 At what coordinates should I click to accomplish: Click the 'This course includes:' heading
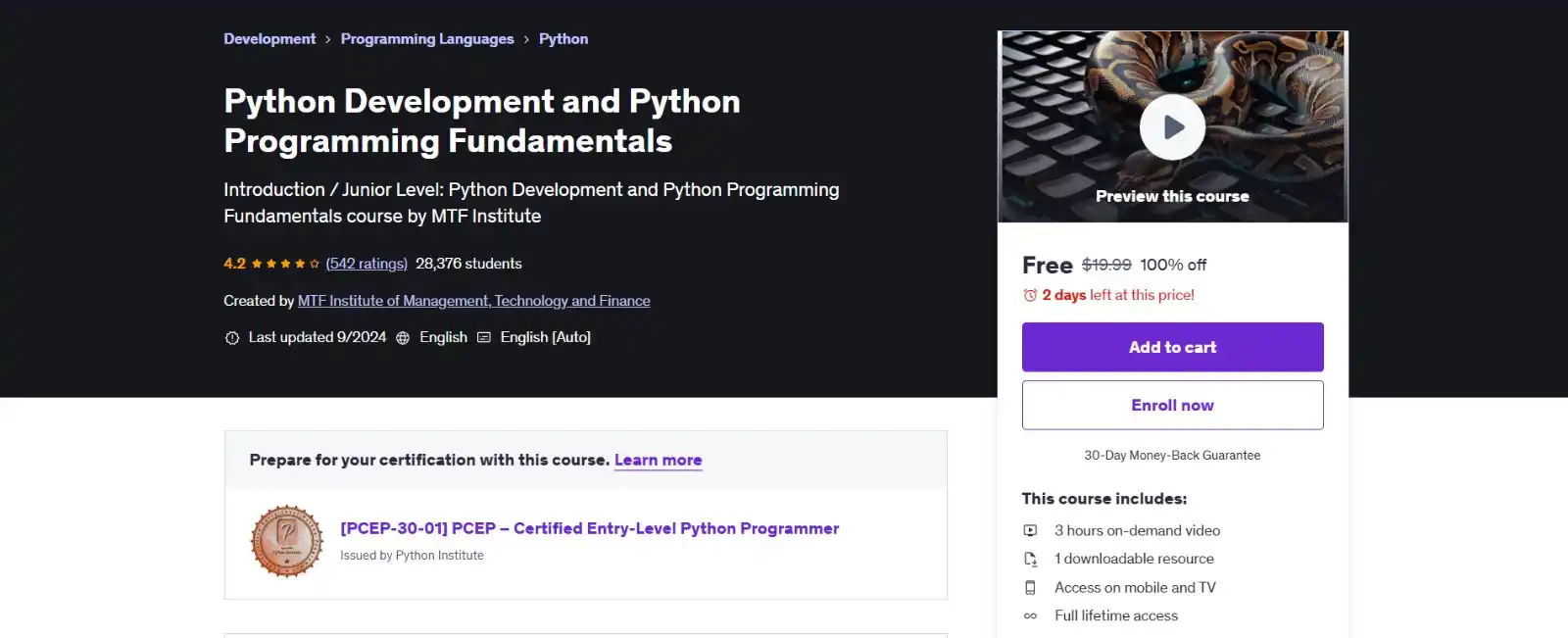[1104, 499]
